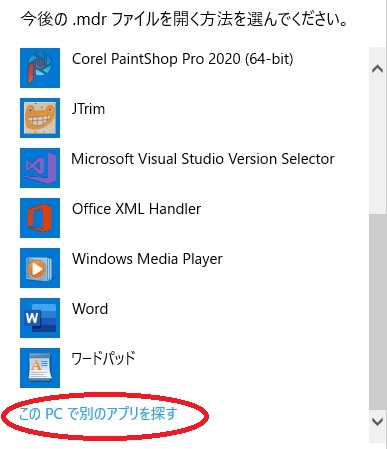
Task: Click the scrollbar down arrow
Action: pos(377,422)
